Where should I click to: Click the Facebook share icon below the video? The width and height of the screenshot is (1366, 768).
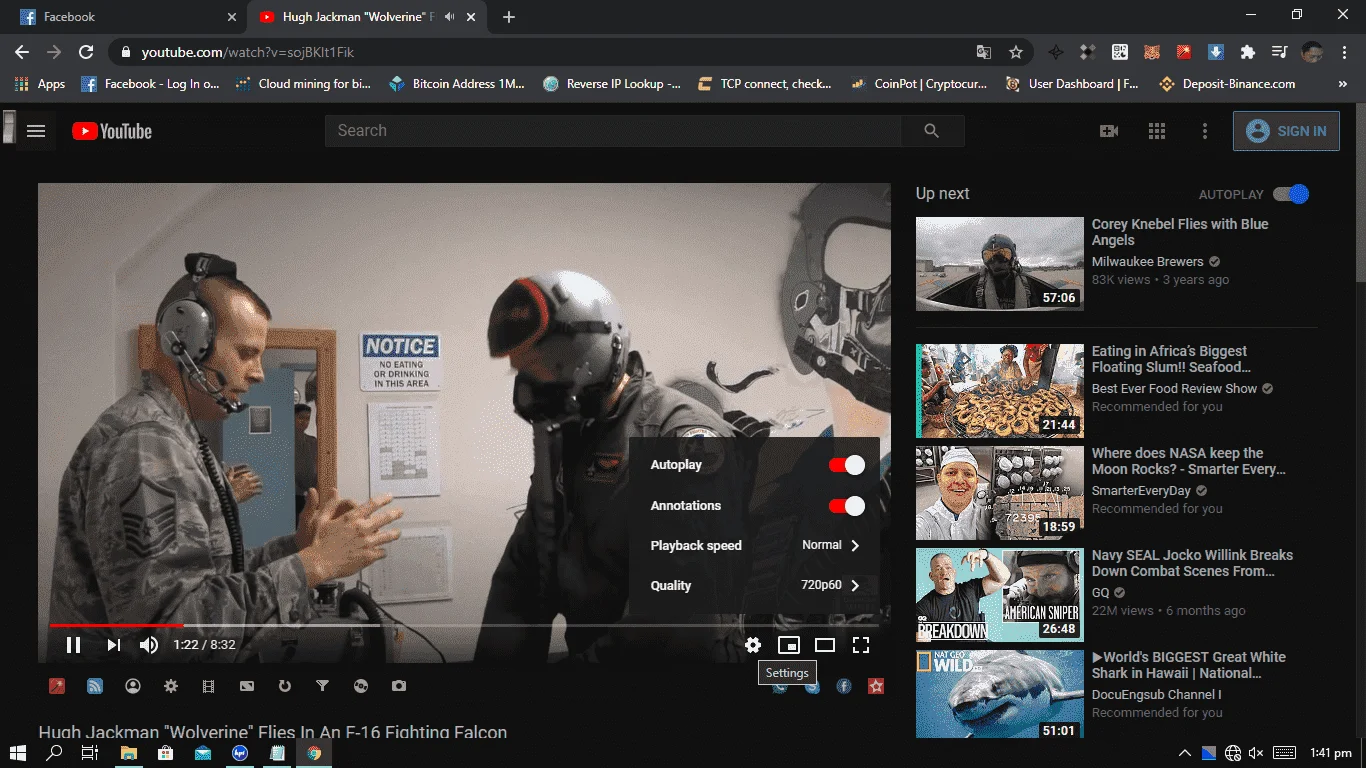point(844,686)
